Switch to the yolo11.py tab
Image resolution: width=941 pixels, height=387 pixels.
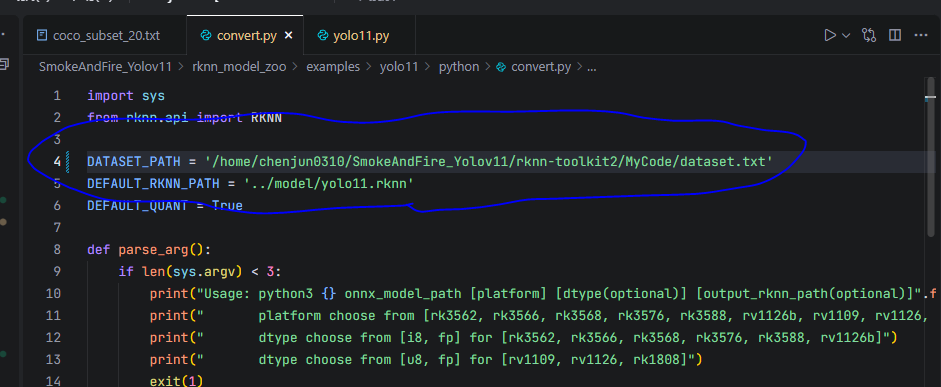click(360, 36)
